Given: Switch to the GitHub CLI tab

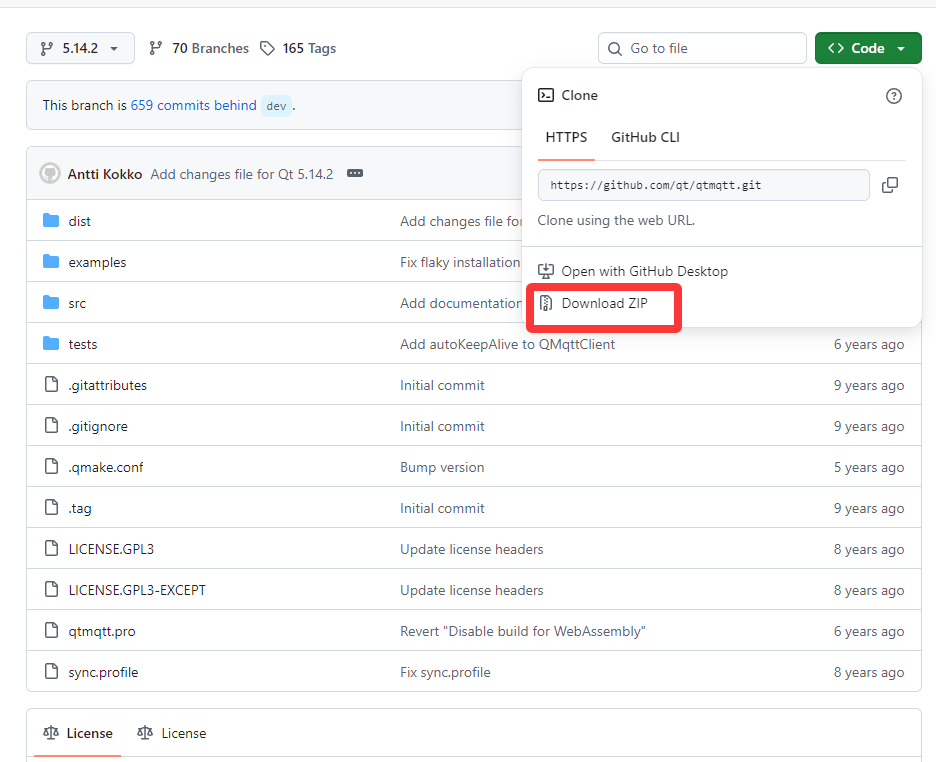Looking at the screenshot, I should point(645,137).
